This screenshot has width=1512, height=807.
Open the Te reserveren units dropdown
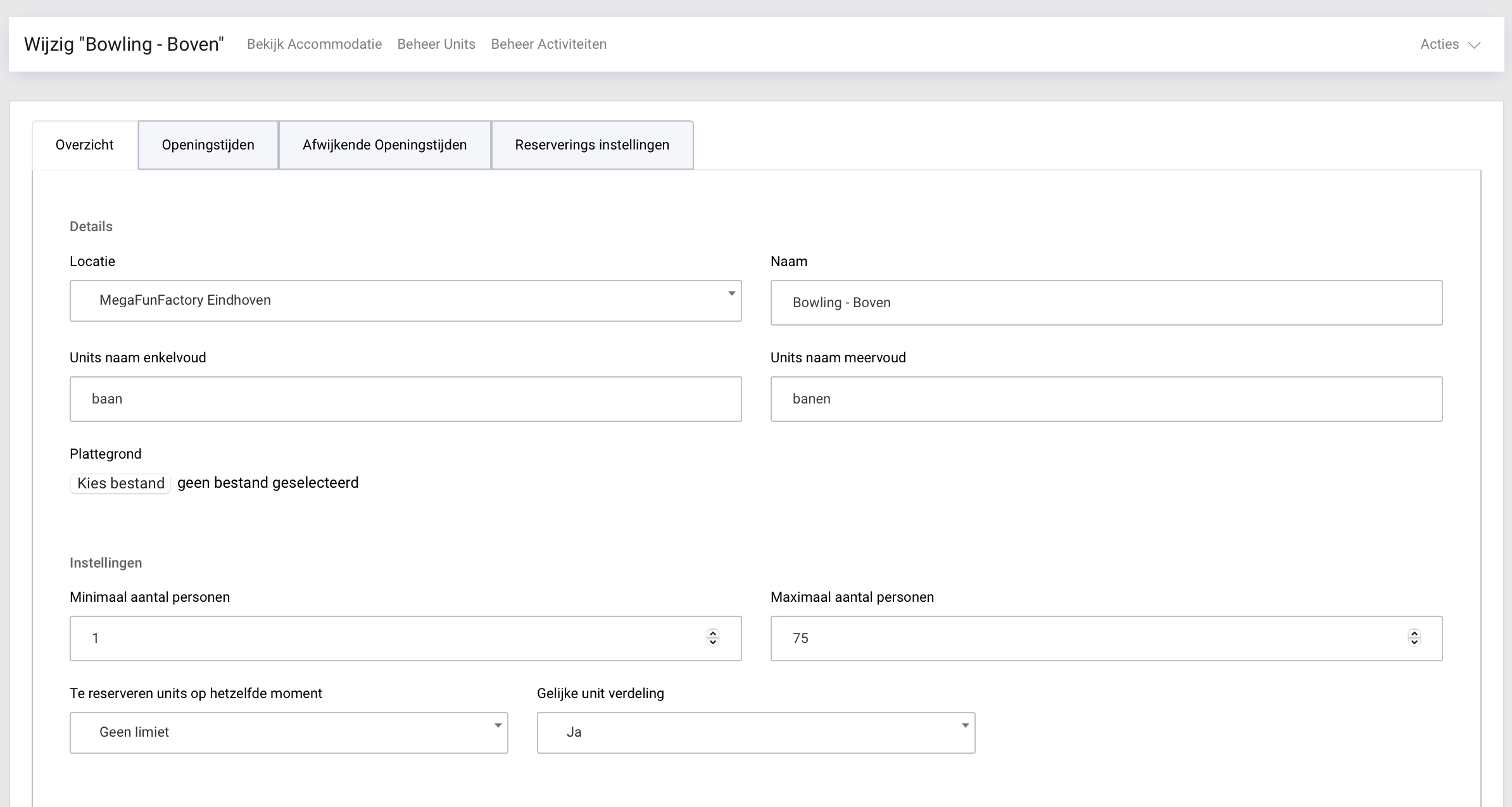[x=289, y=733]
